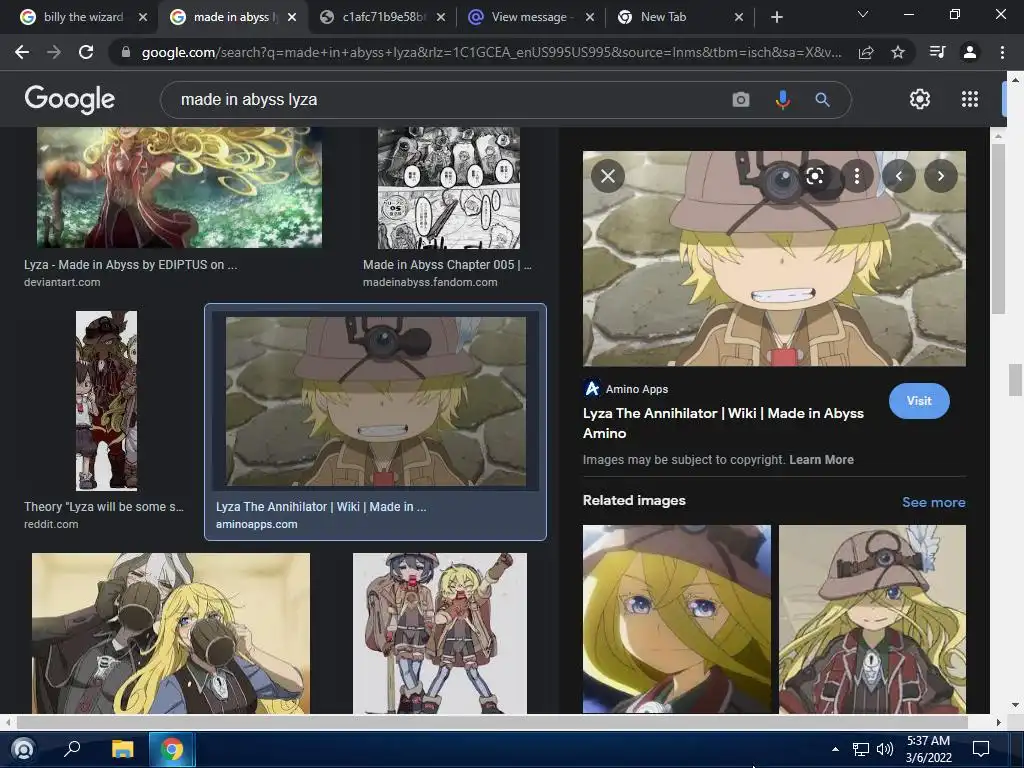
Task: Click the preview panel vertical scrollbar
Action: click(x=997, y=227)
